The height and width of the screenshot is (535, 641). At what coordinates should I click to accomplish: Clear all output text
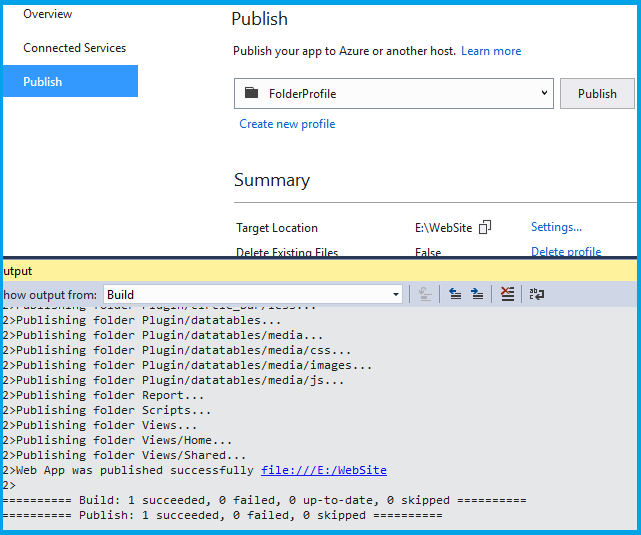coord(507,294)
